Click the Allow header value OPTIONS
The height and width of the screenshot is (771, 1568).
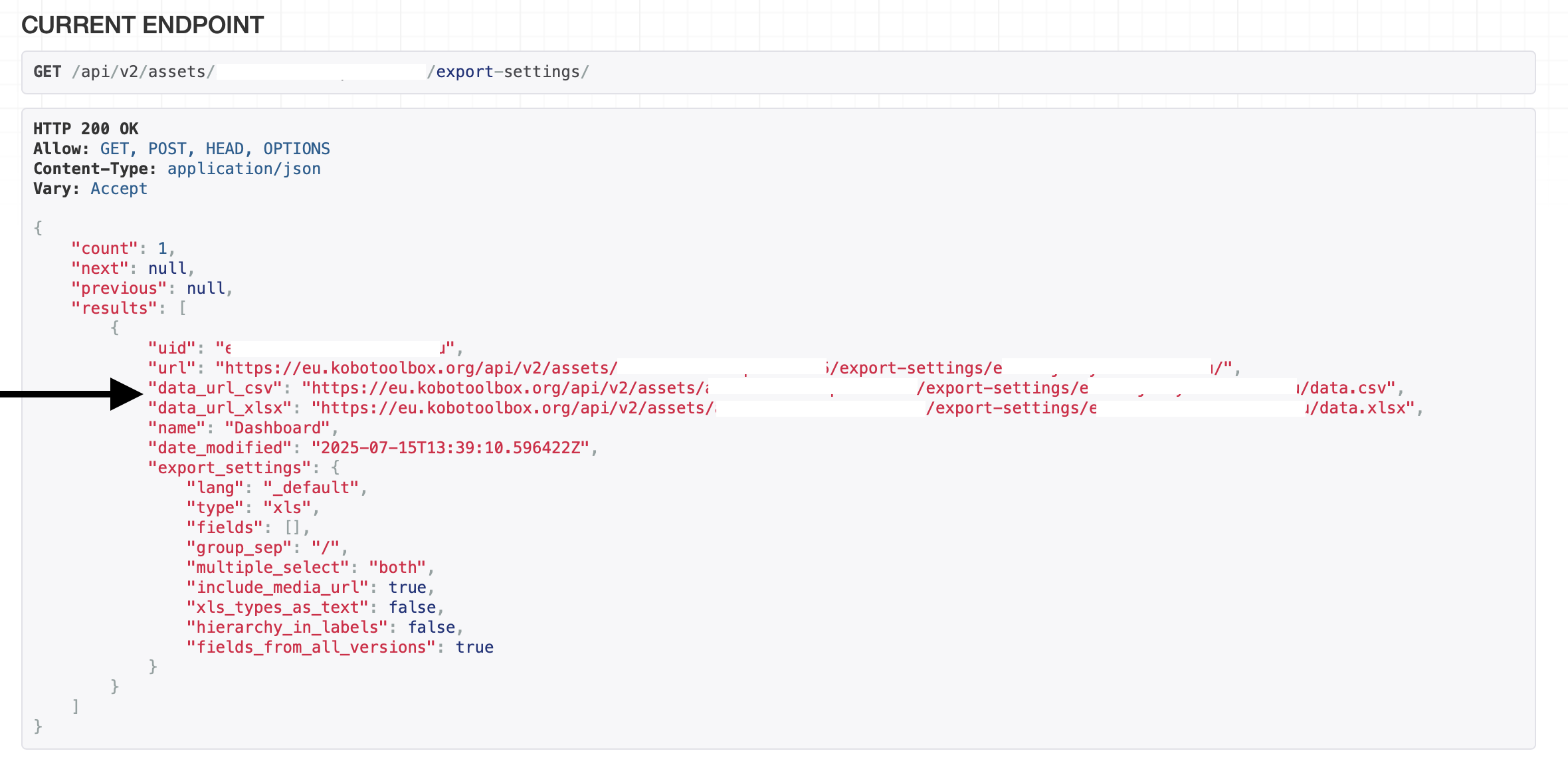pos(296,149)
